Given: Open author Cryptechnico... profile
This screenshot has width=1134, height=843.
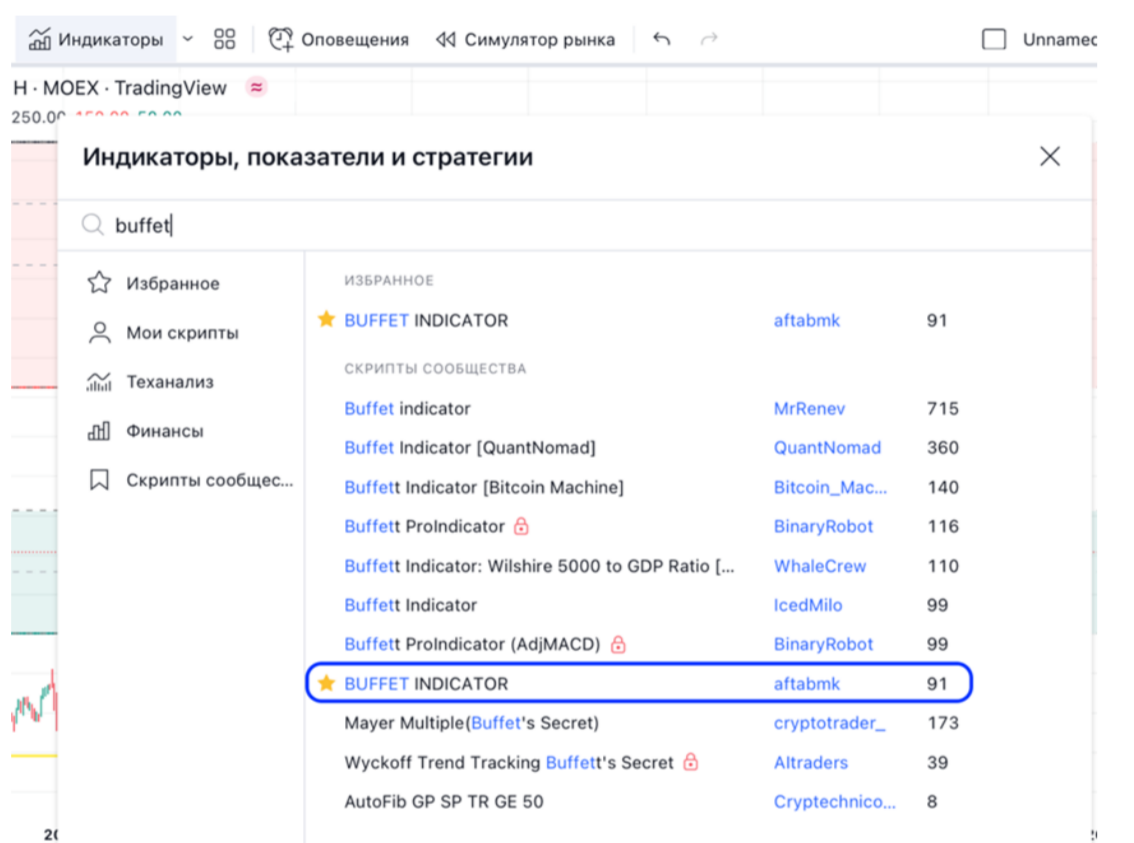Looking at the screenshot, I should [x=834, y=802].
